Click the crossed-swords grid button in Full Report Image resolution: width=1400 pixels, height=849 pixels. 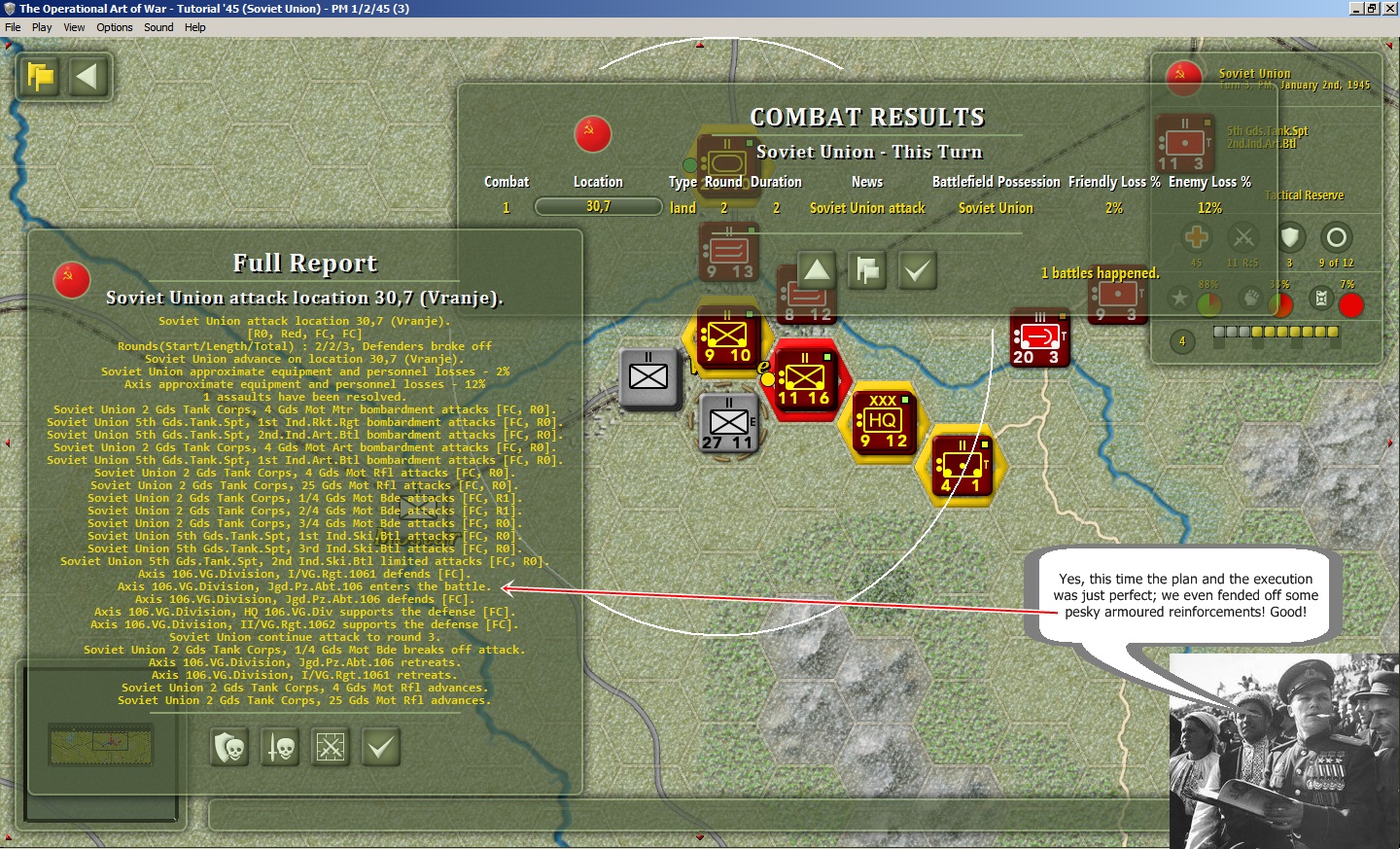pos(331,747)
